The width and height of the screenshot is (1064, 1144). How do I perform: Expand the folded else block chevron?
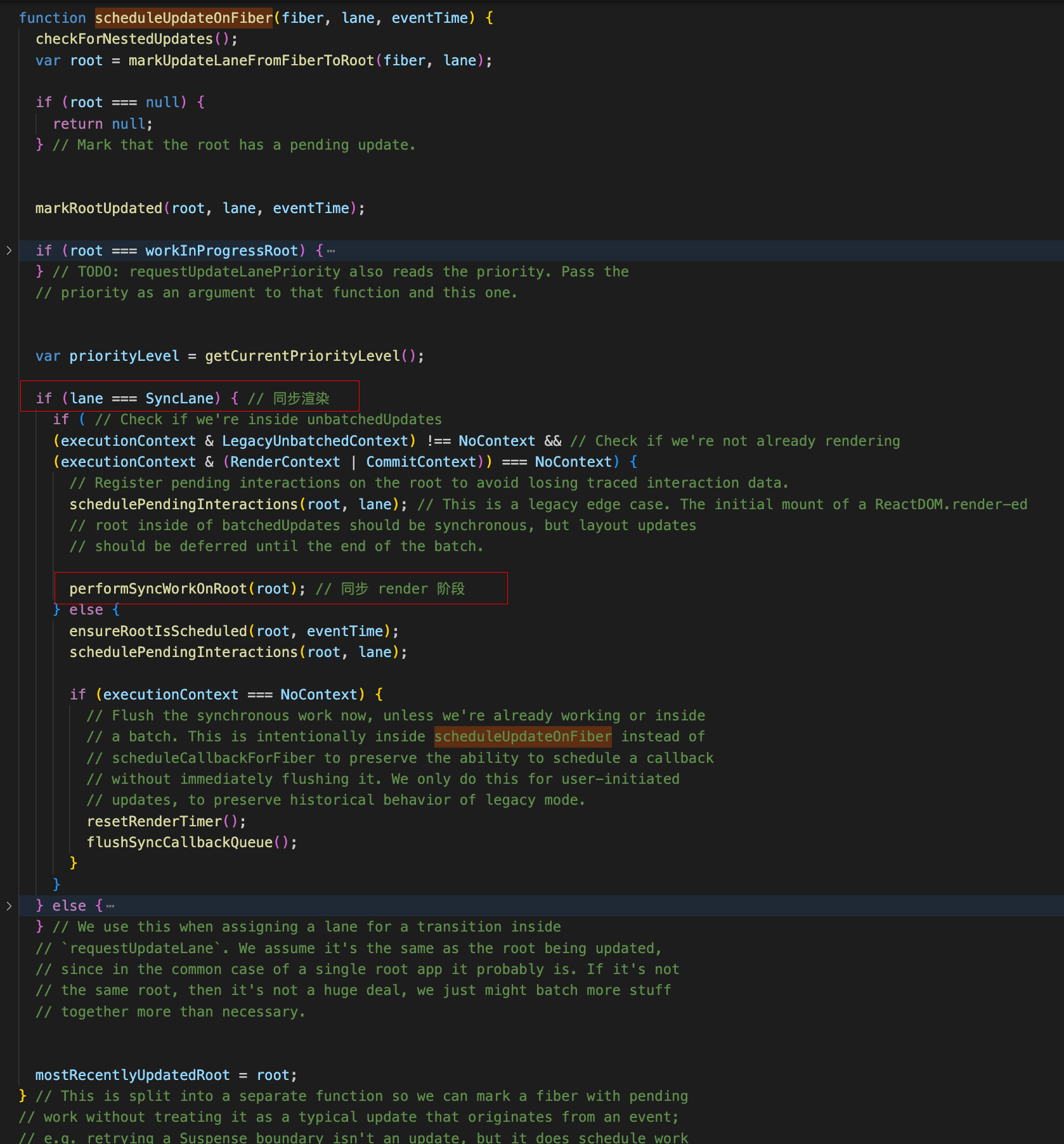(x=9, y=906)
